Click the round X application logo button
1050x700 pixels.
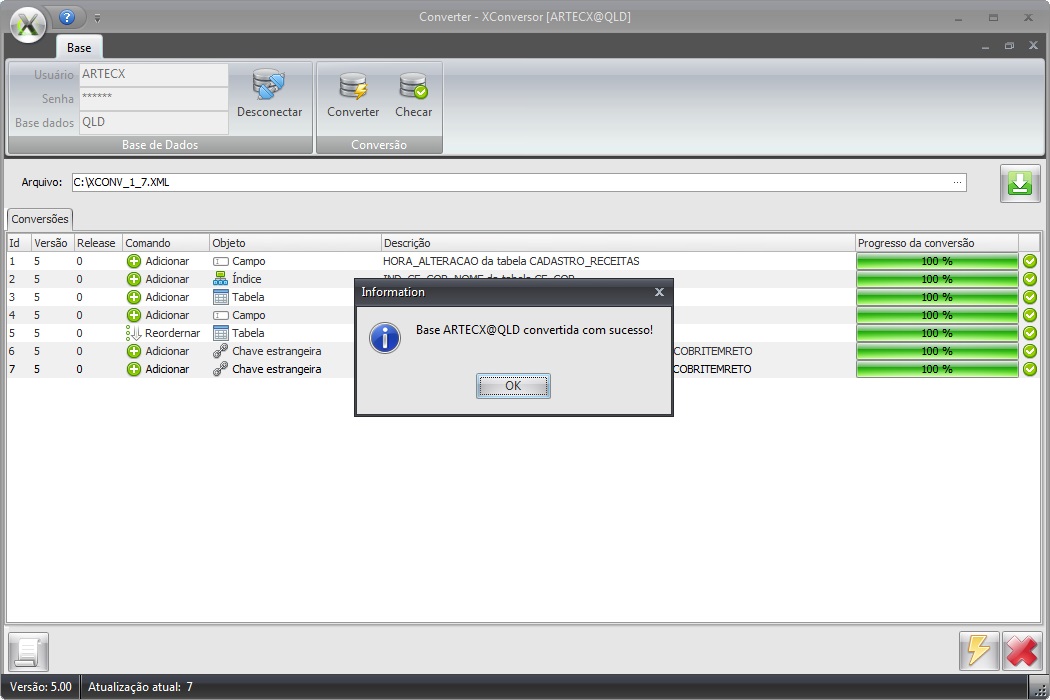(28, 24)
